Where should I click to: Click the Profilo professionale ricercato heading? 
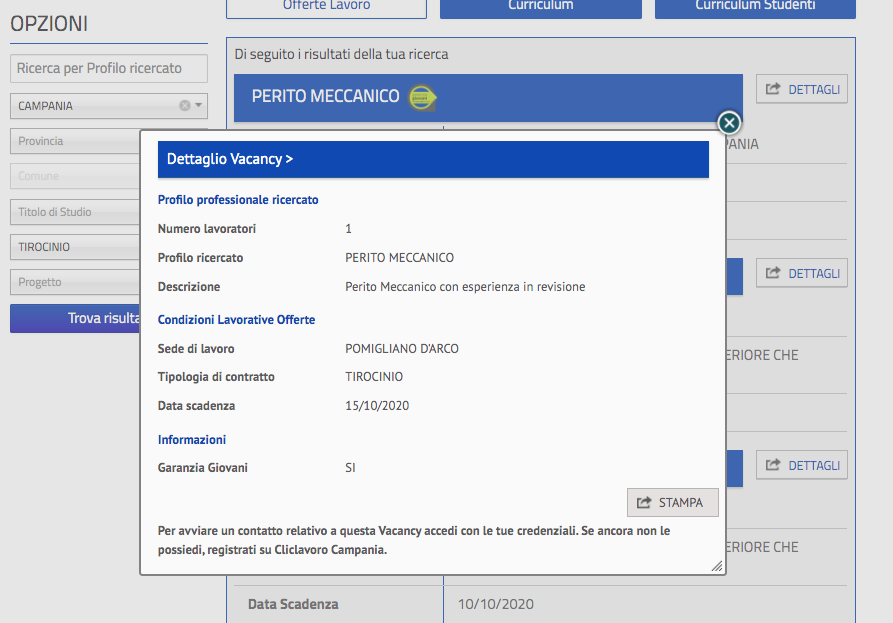coord(238,200)
